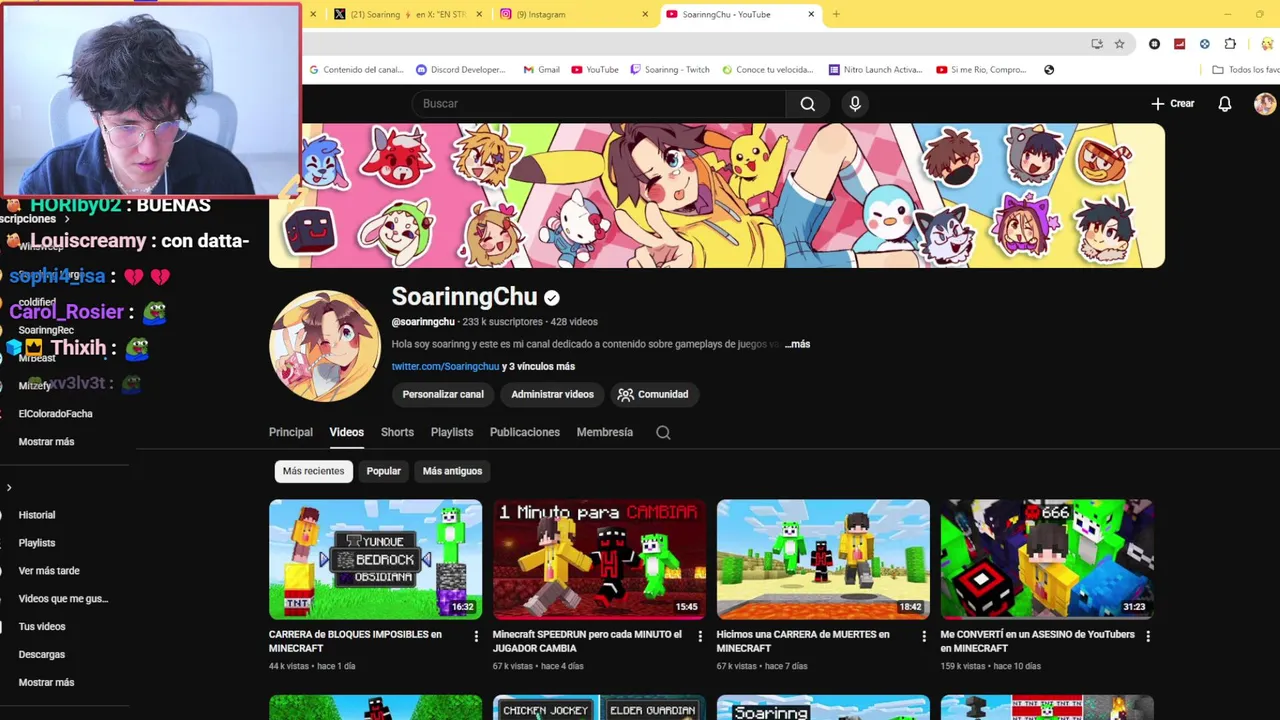Open options for Minecraft SPEEDRUN video

(x=700, y=636)
